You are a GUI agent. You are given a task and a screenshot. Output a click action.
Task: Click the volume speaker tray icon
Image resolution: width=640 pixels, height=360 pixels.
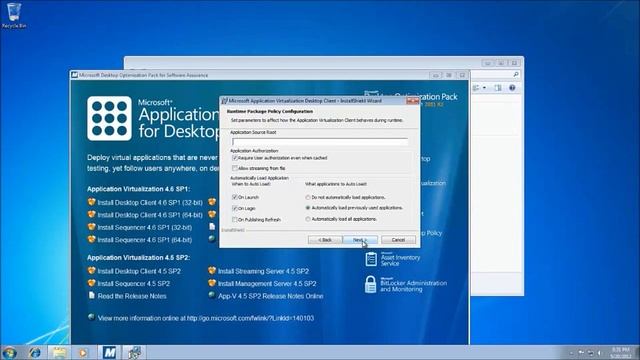click(600, 353)
